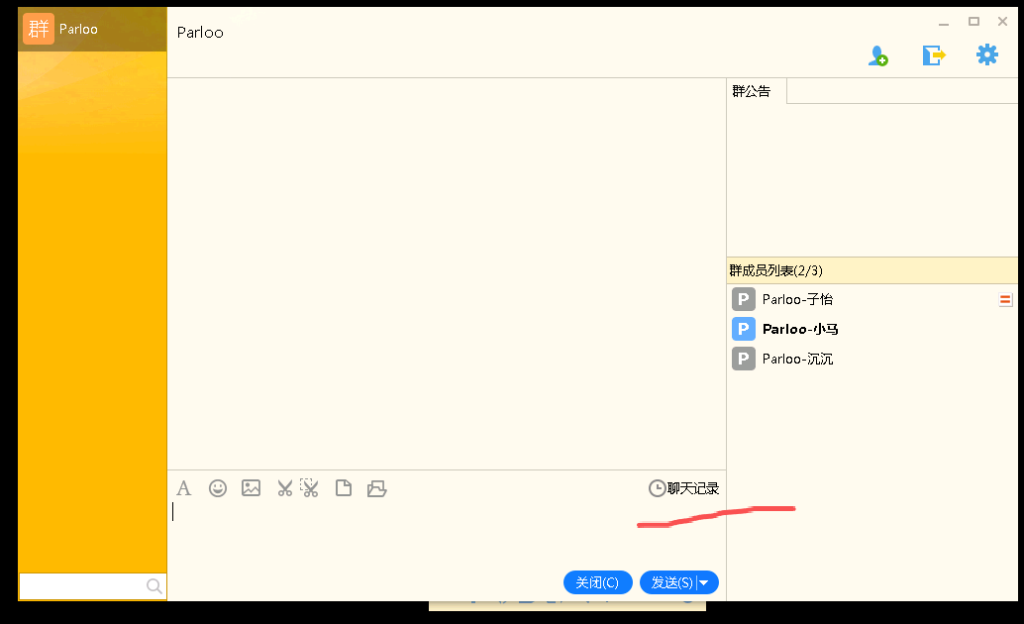Select the scissors with dashed box tool
The image size is (1024, 624).
pos(310,488)
